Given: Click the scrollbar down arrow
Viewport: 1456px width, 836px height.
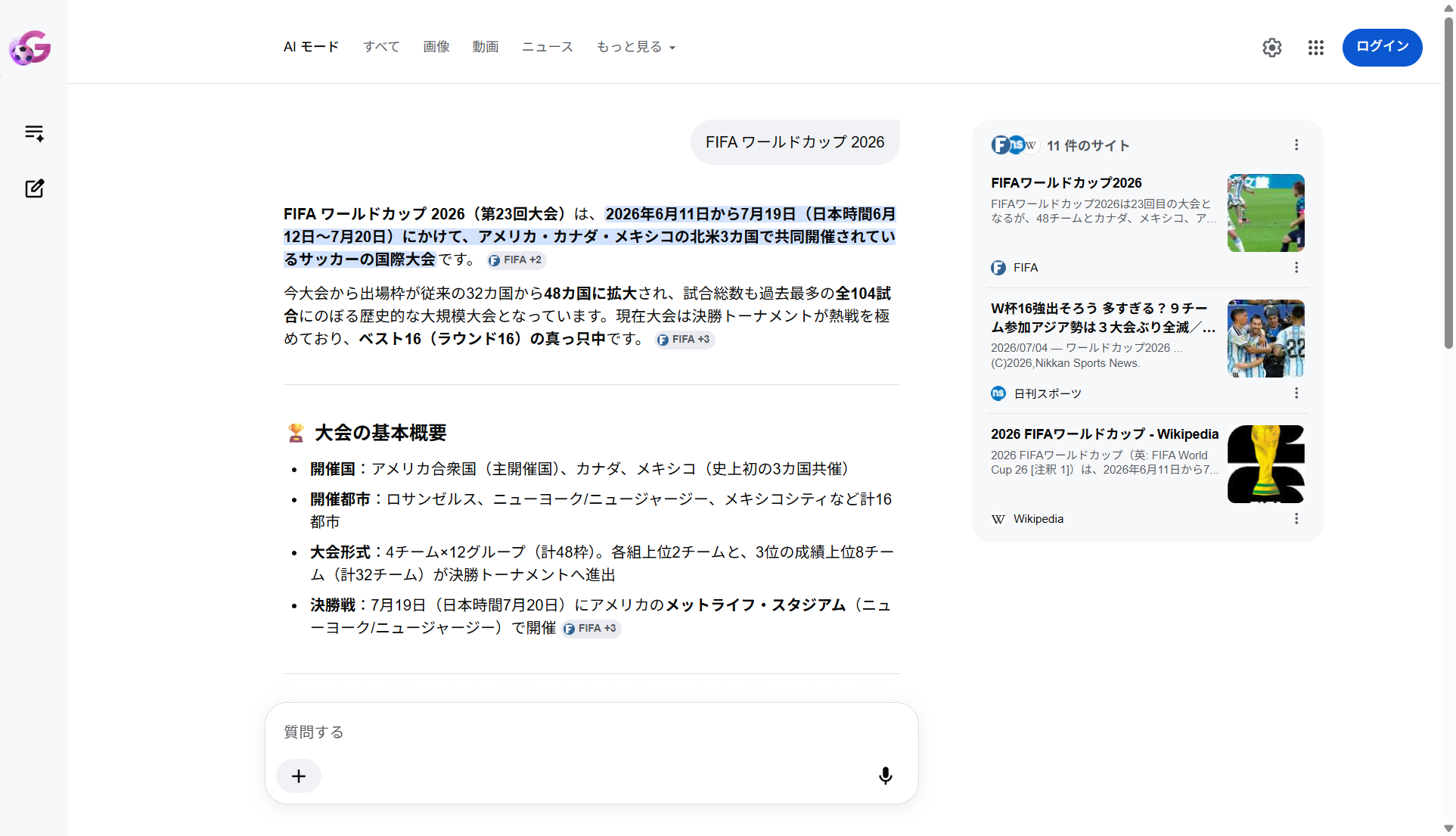Looking at the screenshot, I should point(1448,828).
